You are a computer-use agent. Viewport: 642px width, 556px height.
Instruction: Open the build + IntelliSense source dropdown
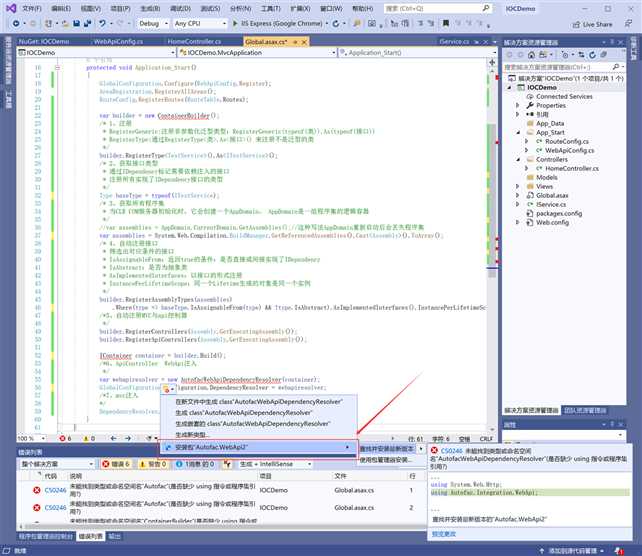tap(276, 464)
